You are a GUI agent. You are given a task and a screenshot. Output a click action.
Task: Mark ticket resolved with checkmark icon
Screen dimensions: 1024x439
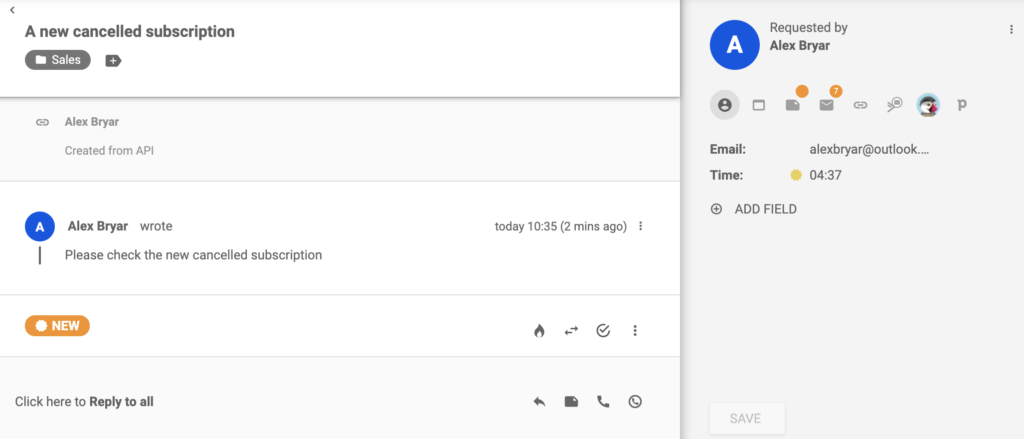603,331
